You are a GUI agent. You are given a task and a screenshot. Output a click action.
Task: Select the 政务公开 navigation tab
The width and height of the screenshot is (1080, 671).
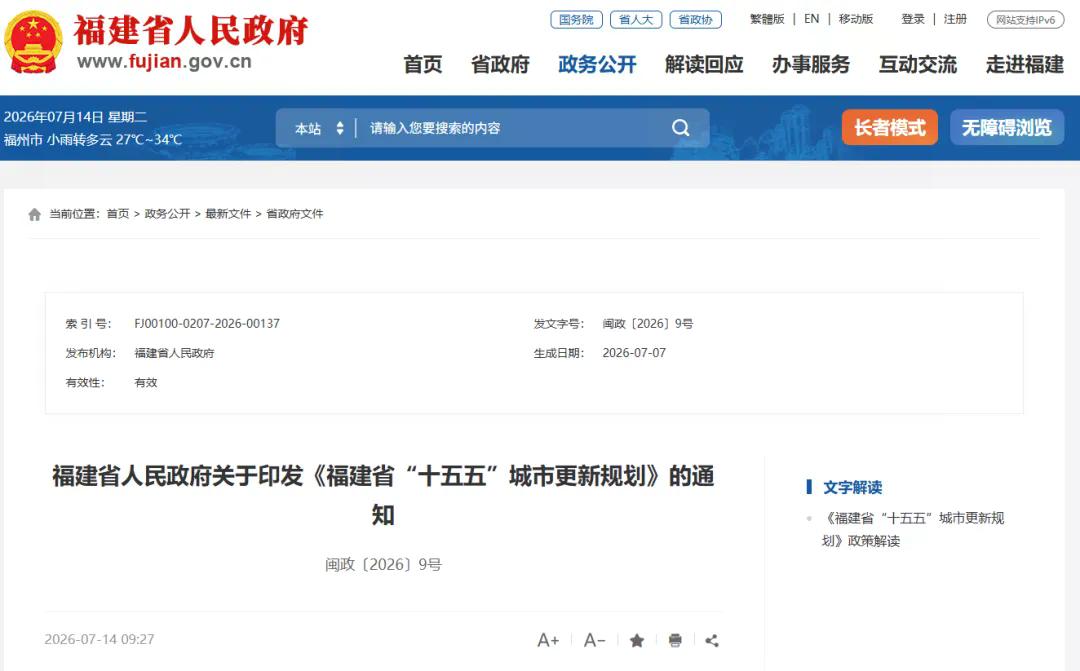tap(597, 64)
